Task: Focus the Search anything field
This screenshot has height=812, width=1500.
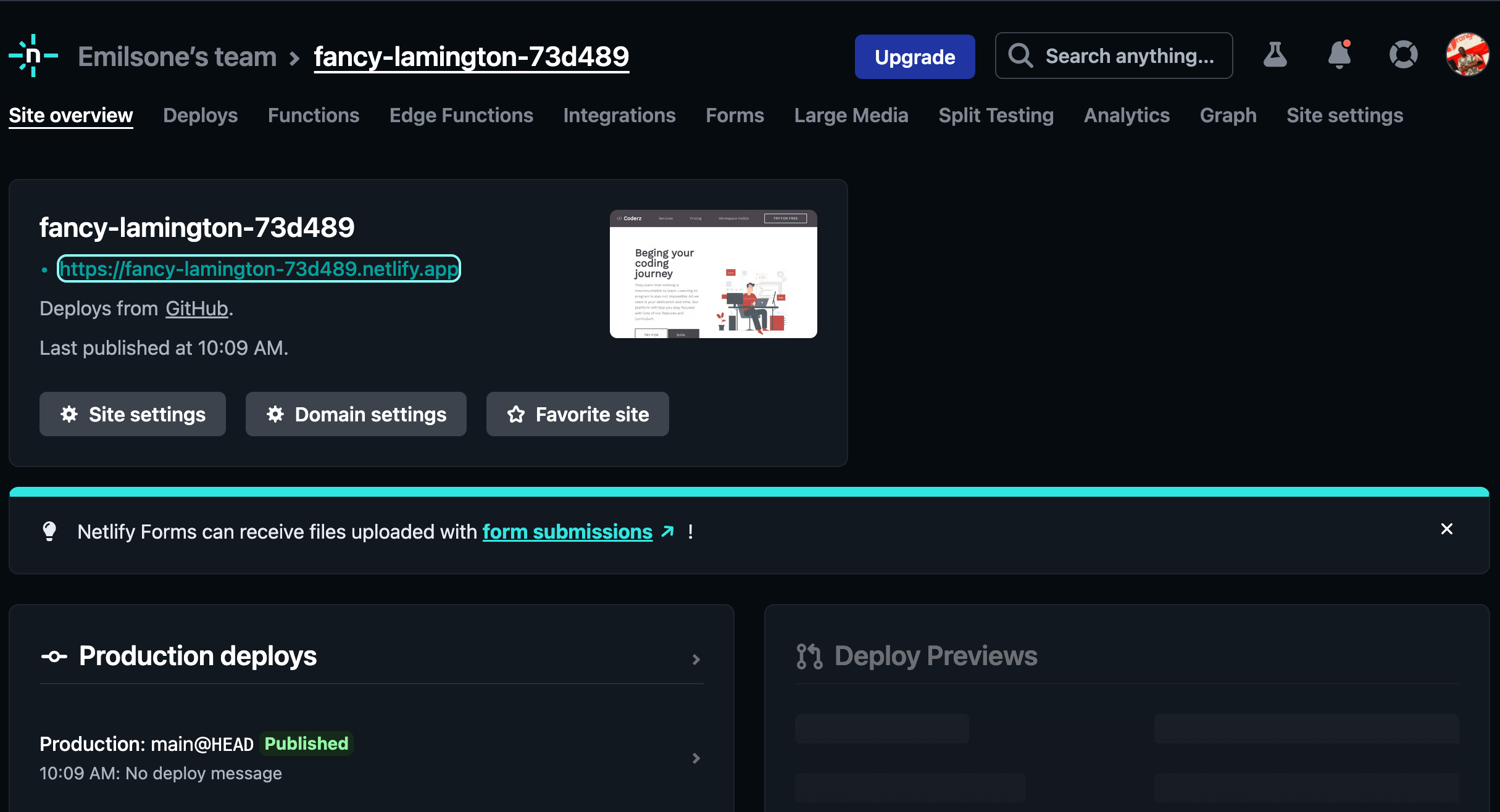Action: coord(1114,56)
